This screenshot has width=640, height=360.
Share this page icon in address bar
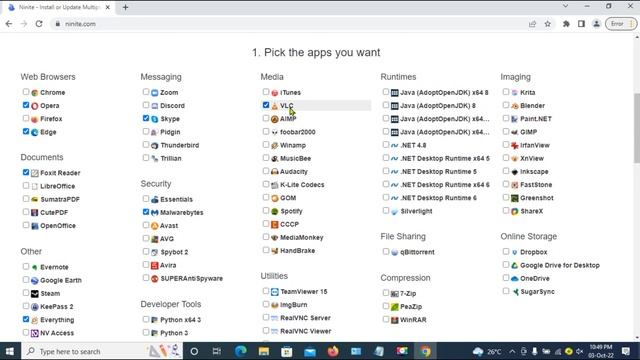(532, 24)
